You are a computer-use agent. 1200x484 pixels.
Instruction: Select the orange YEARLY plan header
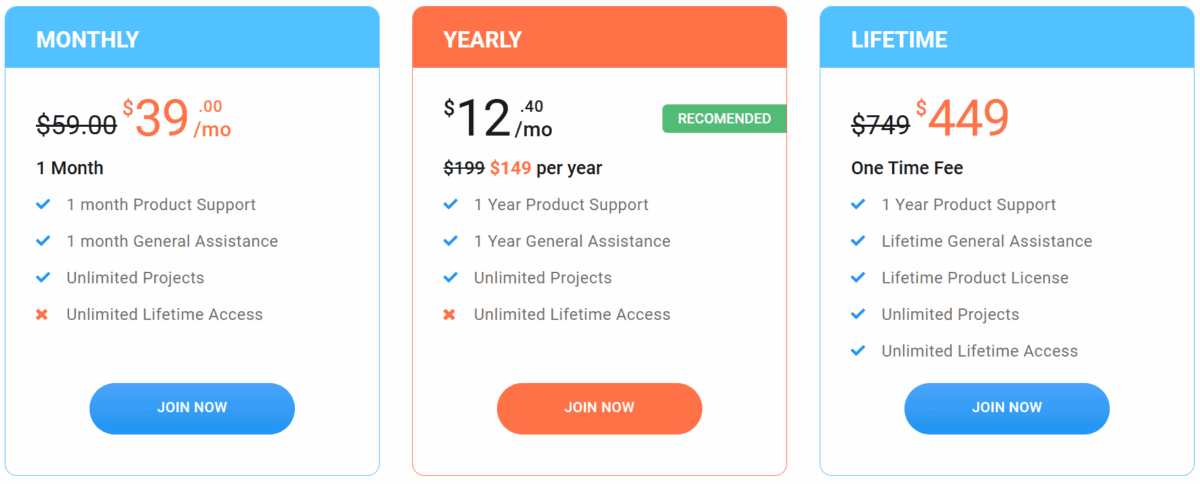coord(599,38)
